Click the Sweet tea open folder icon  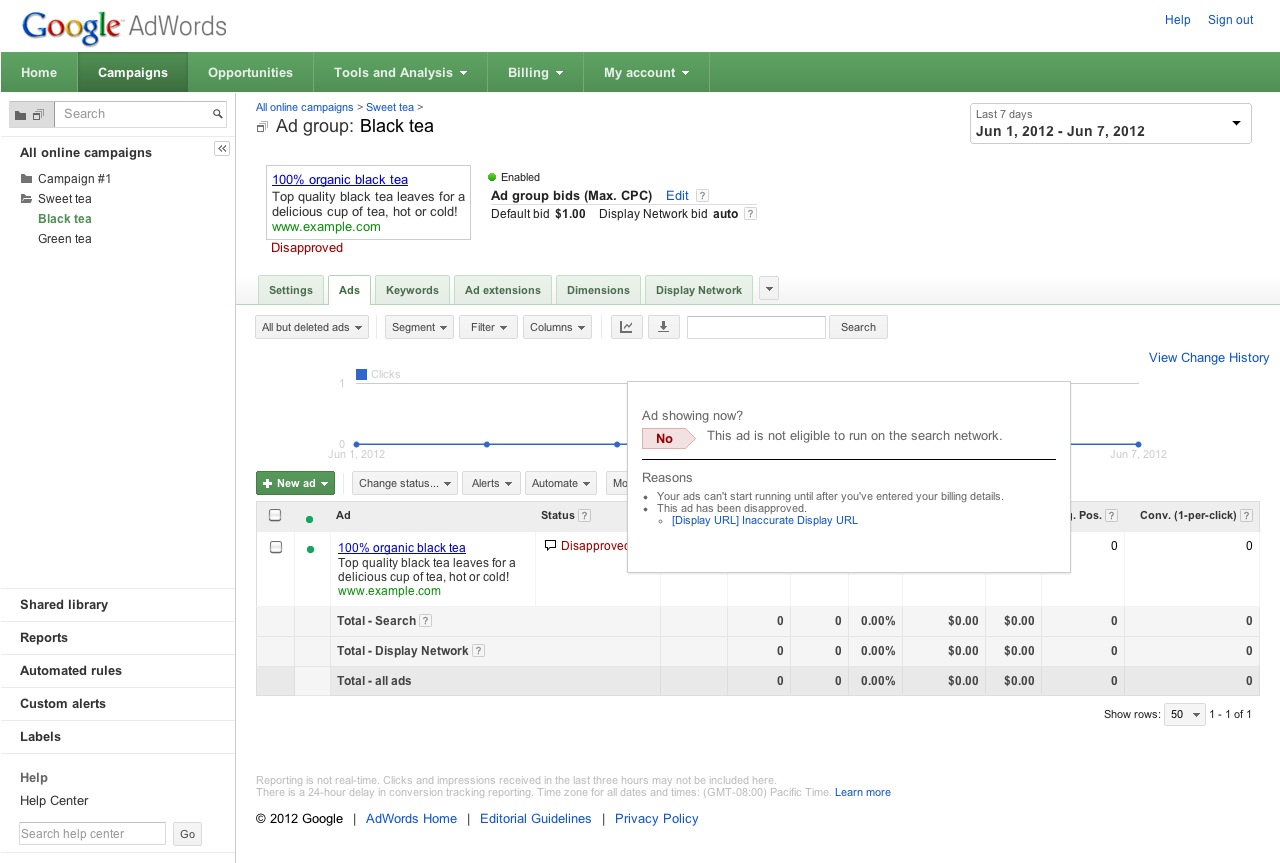point(26,199)
